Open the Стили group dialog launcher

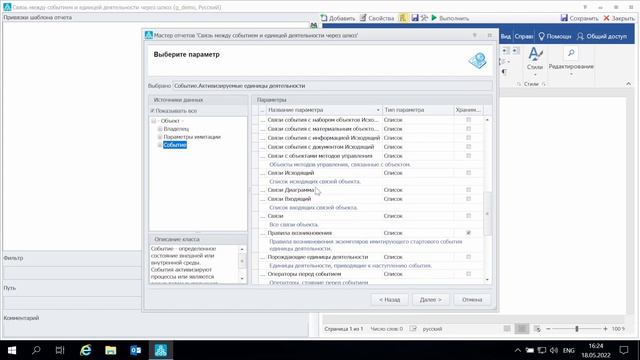tap(544, 84)
